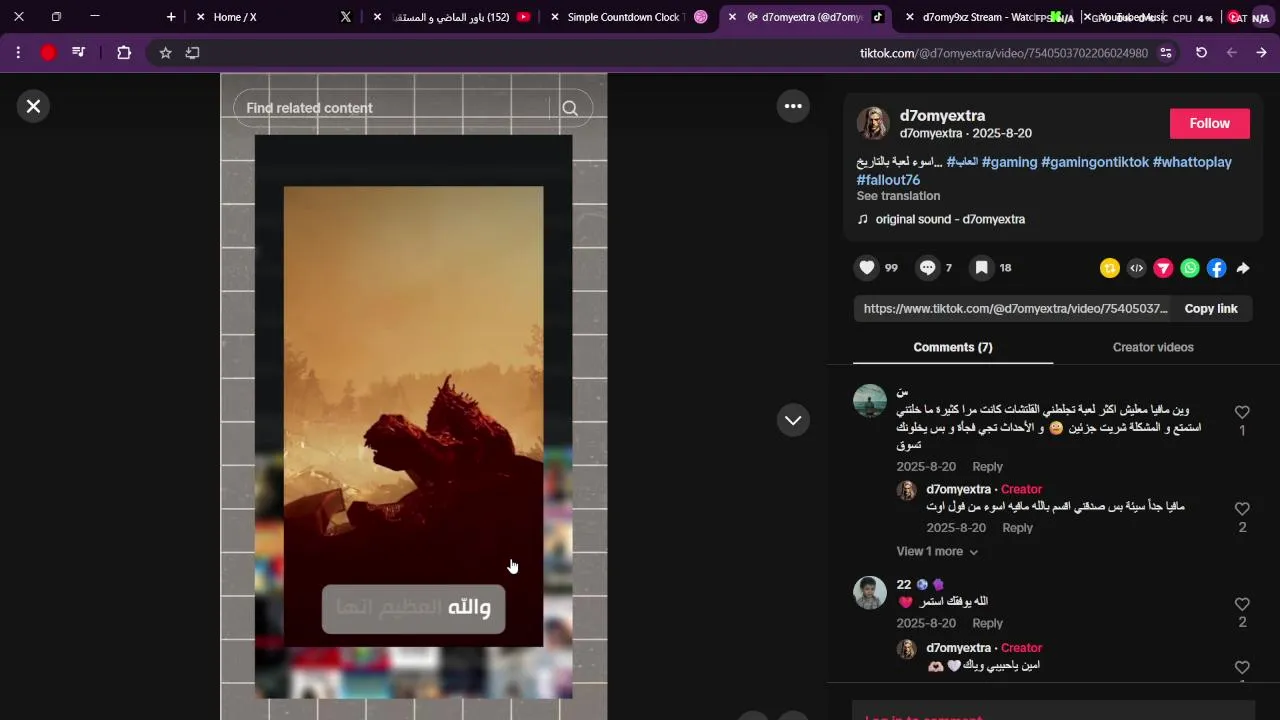Click original sound - d7omyextra link

[950, 219]
